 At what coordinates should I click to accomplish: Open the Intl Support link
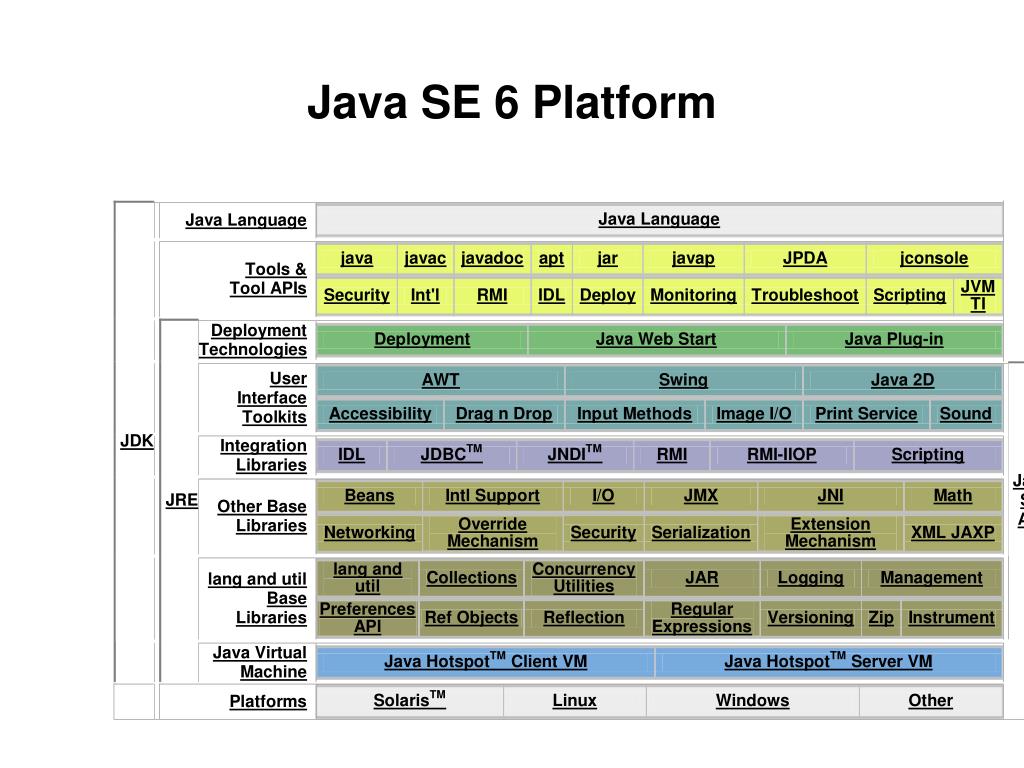[x=492, y=496]
